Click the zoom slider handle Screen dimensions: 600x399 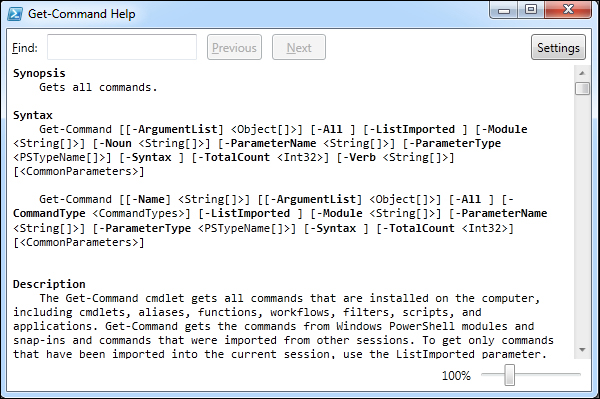509,375
